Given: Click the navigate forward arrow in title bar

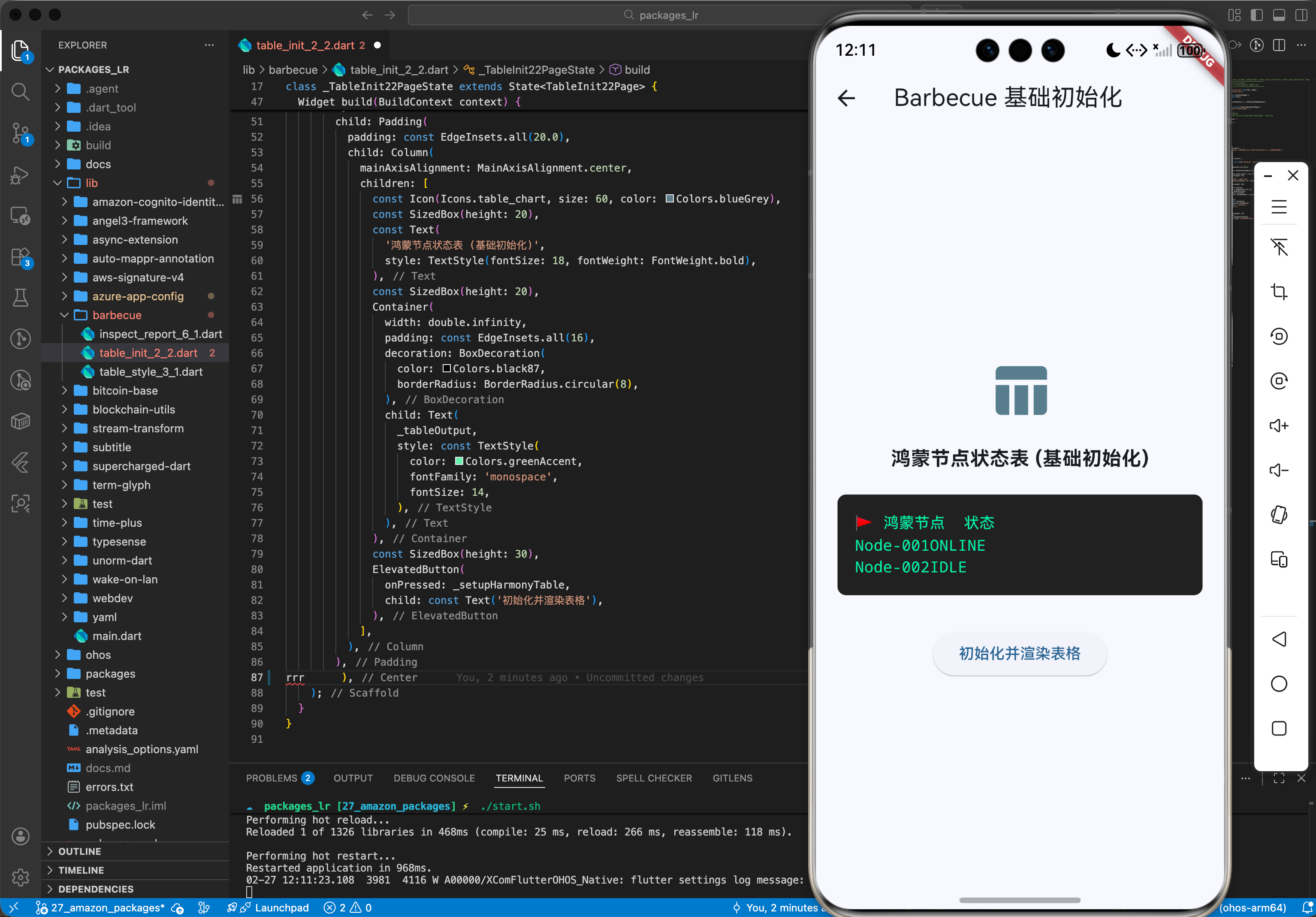Looking at the screenshot, I should tap(390, 15).
